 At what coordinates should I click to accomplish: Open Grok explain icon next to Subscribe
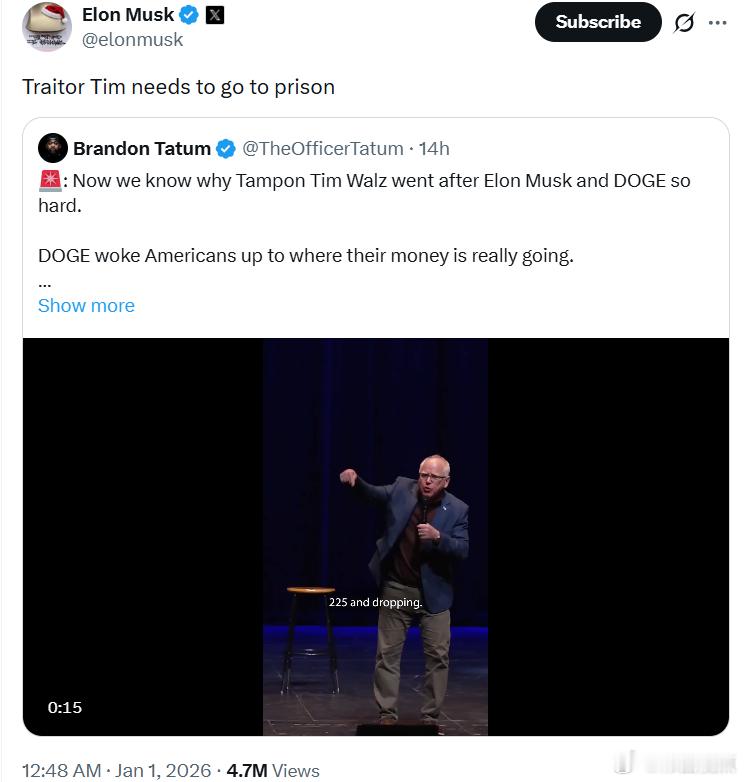pyautogui.click(x=683, y=22)
